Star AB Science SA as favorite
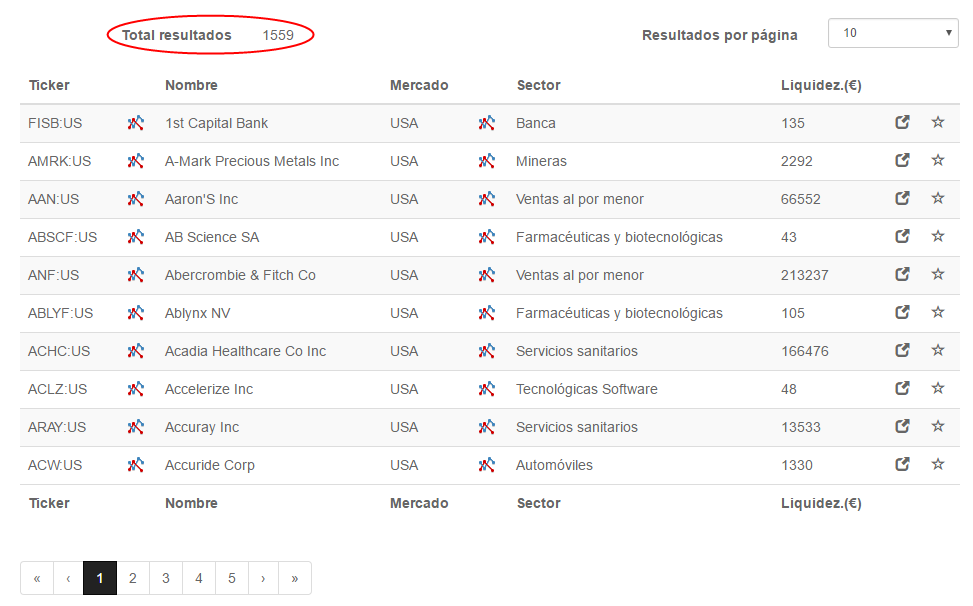Screen dimensions: 973x606 click(938, 236)
